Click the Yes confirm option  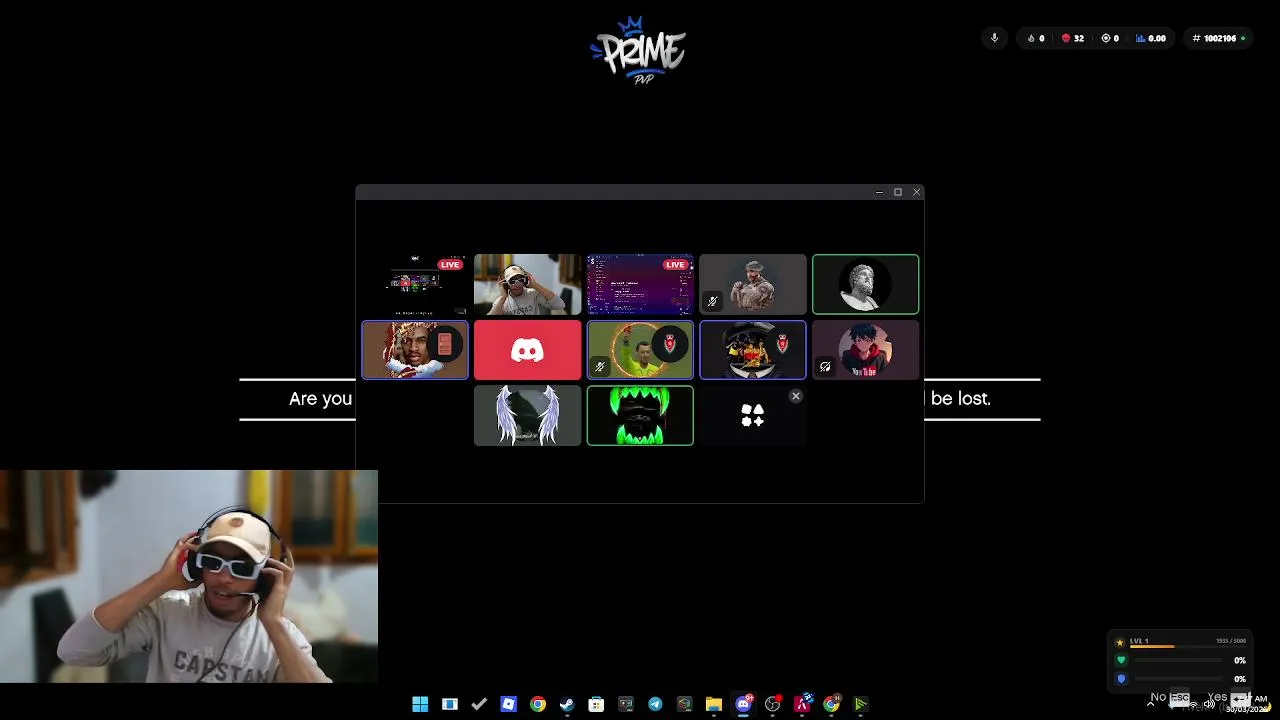[1228, 697]
